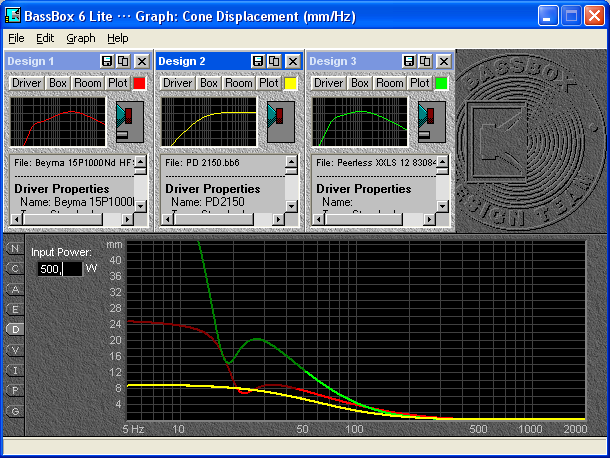
Task: Click 'Name: PD2150' text in Design 2
Action: 208,202
